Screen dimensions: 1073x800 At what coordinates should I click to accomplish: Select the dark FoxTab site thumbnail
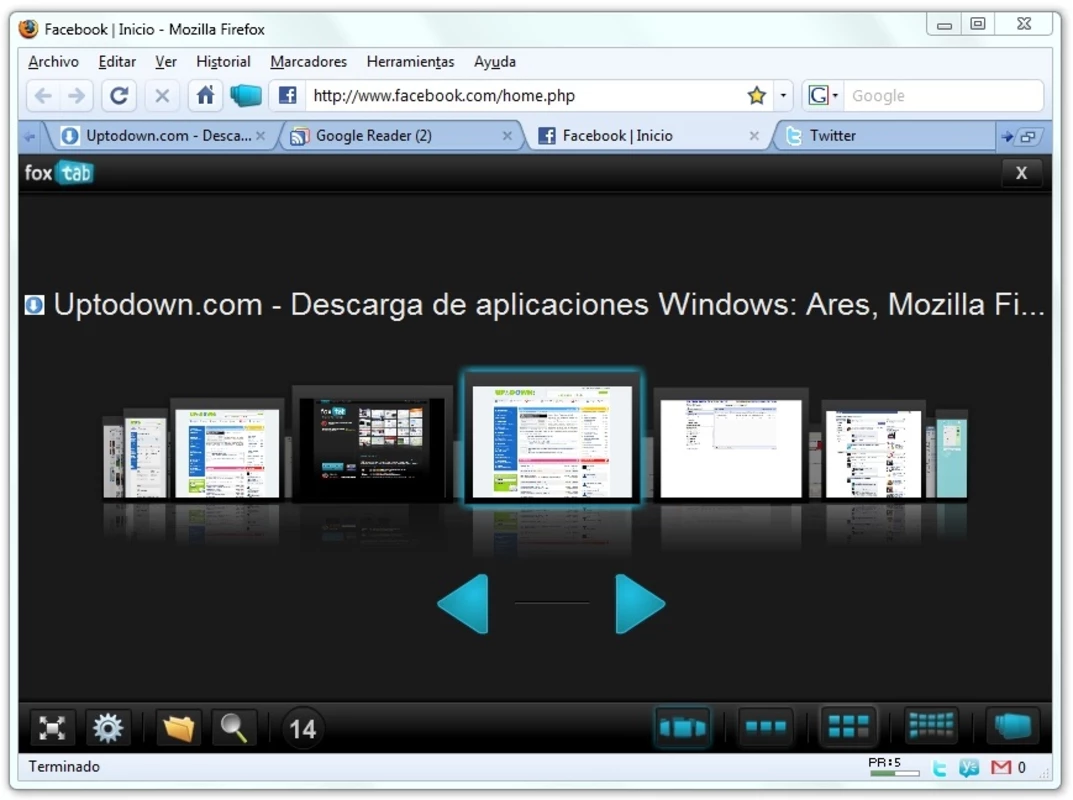coord(372,443)
